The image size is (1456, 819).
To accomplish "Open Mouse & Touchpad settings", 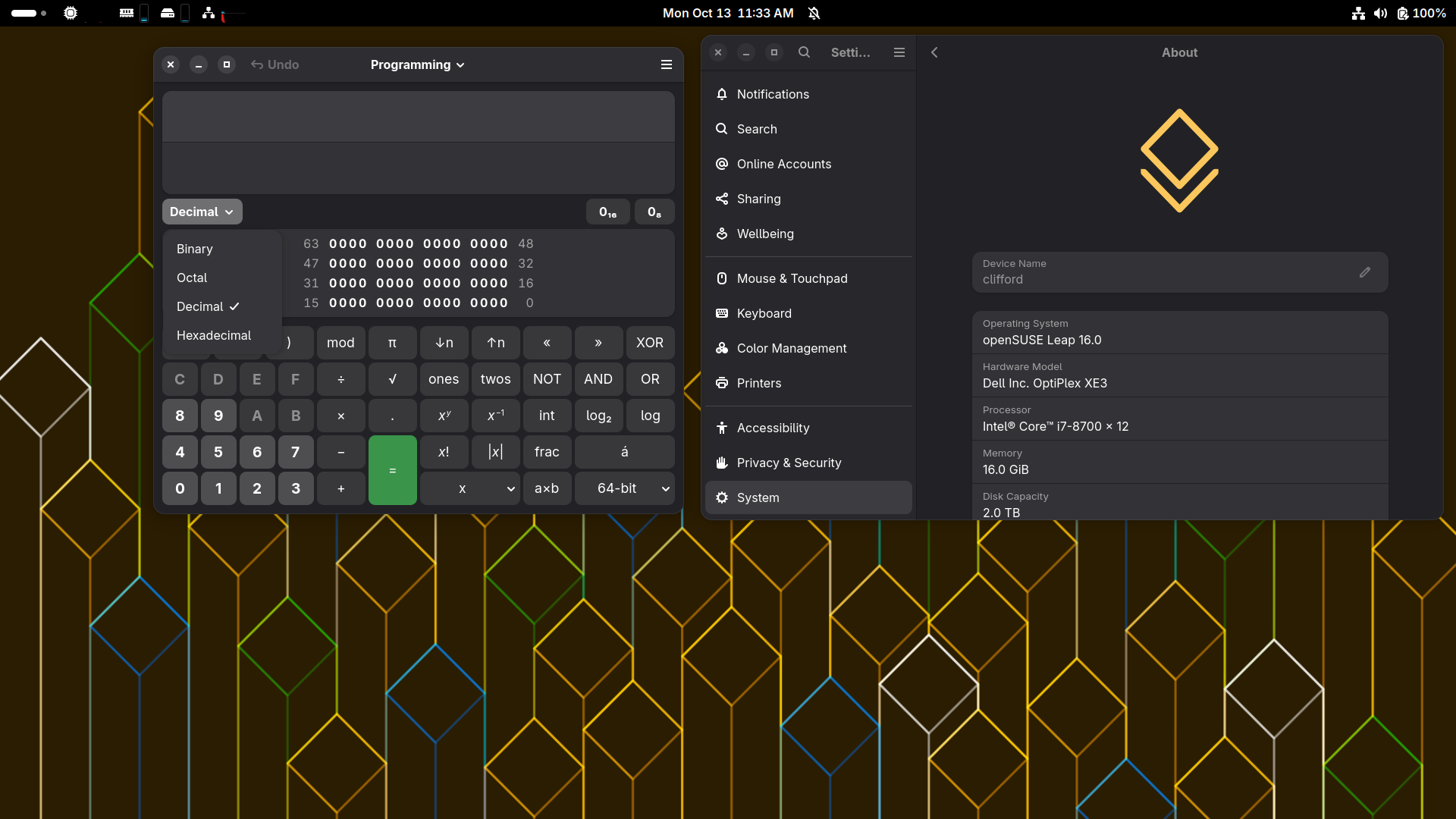I will point(792,278).
